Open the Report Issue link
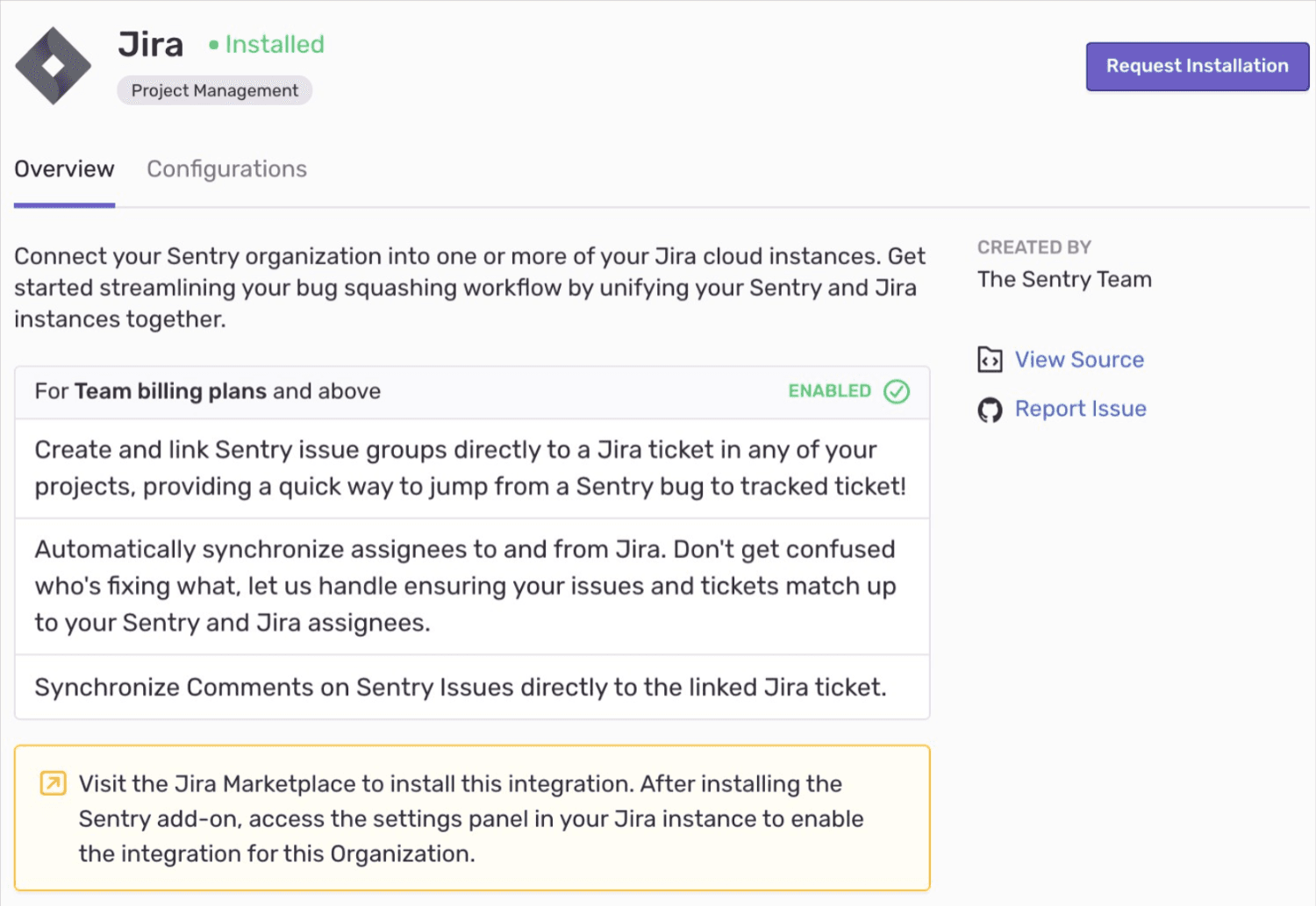The height and width of the screenshot is (906, 1316). [1080, 409]
